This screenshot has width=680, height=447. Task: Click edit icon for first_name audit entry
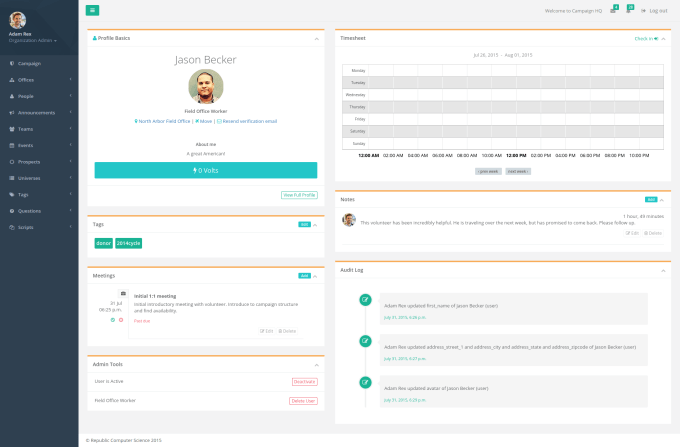(x=366, y=300)
